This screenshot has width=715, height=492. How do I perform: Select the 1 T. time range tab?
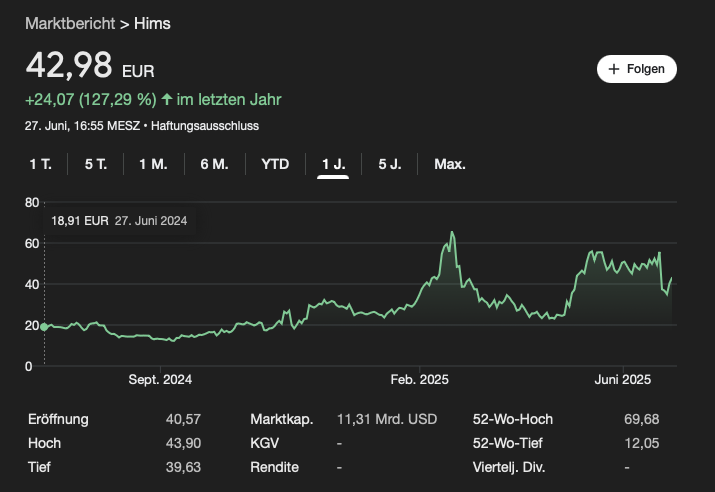click(41, 164)
